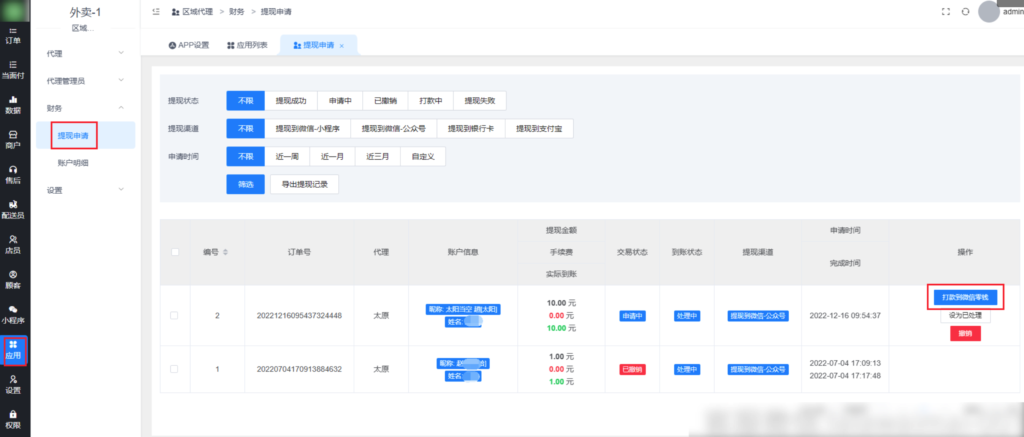1024x437 pixels.
Task: Select the 售后 headset icon
Action: point(13,174)
